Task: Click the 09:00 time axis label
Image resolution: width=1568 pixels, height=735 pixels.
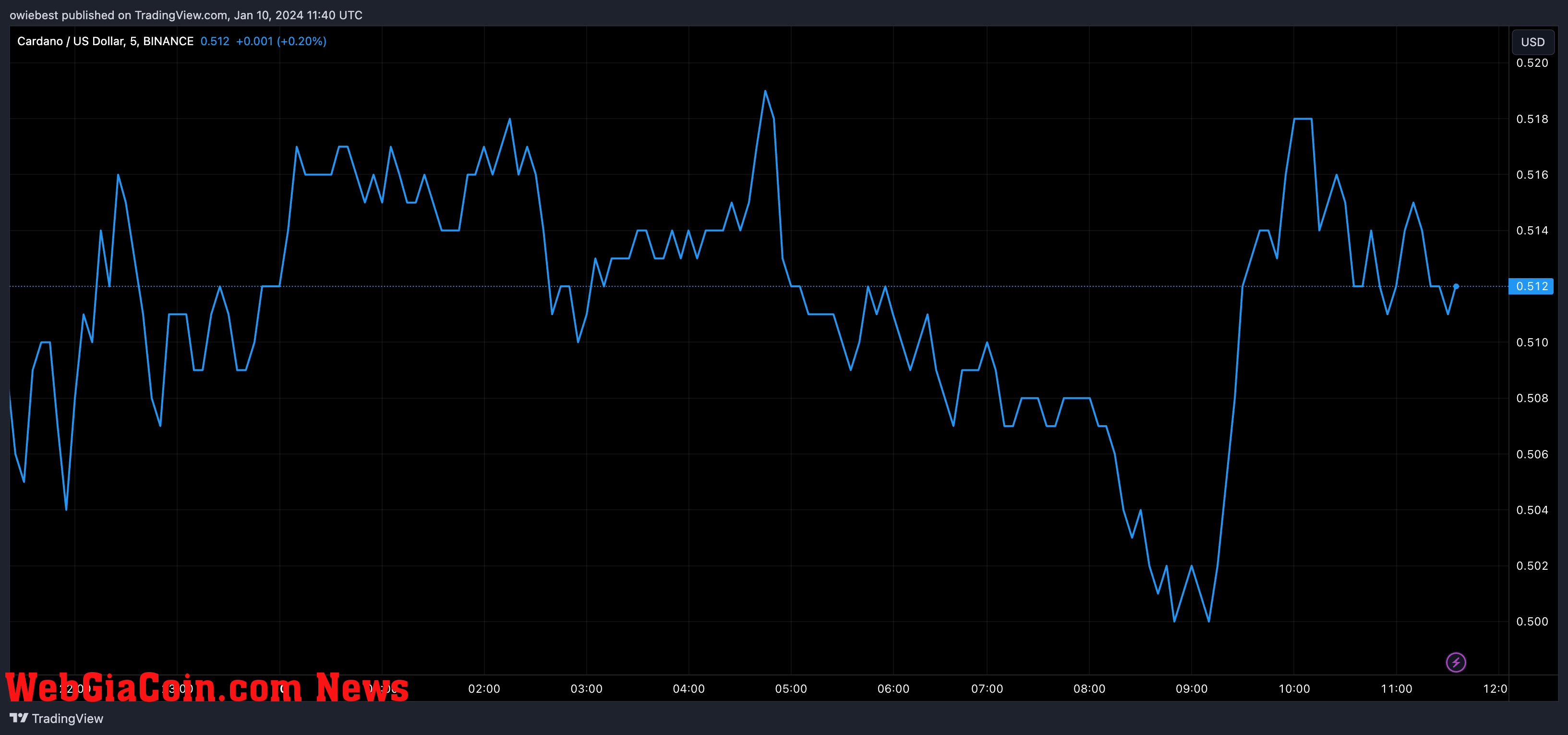Action: pos(1191,689)
